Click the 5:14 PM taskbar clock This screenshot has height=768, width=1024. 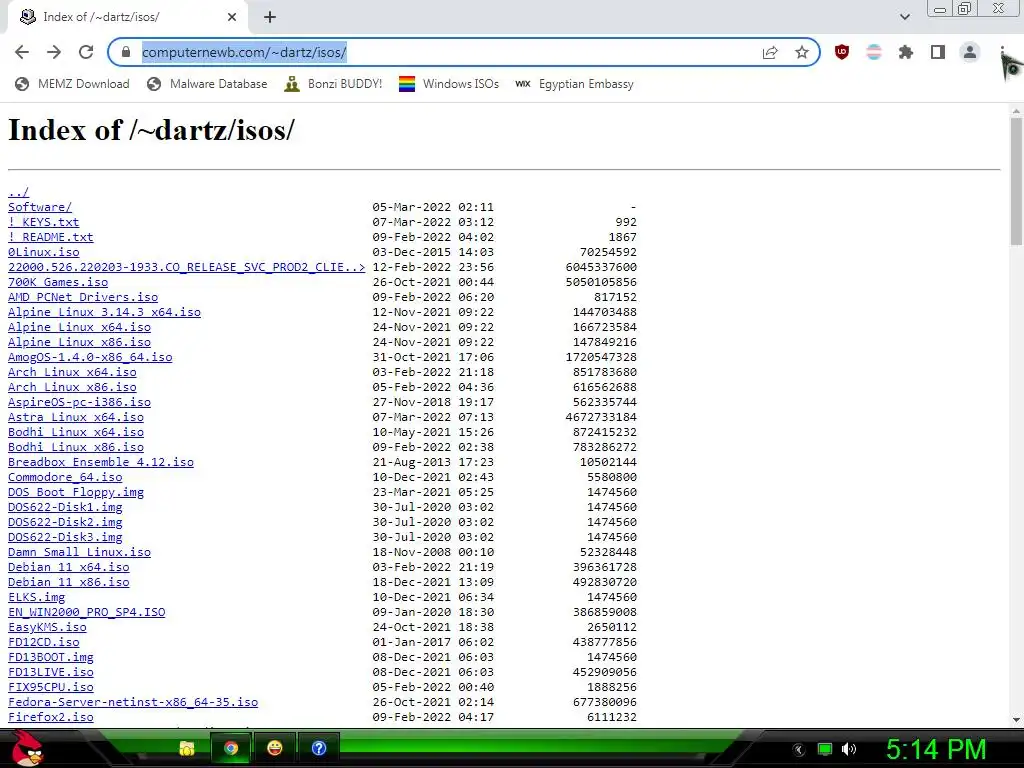point(936,750)
